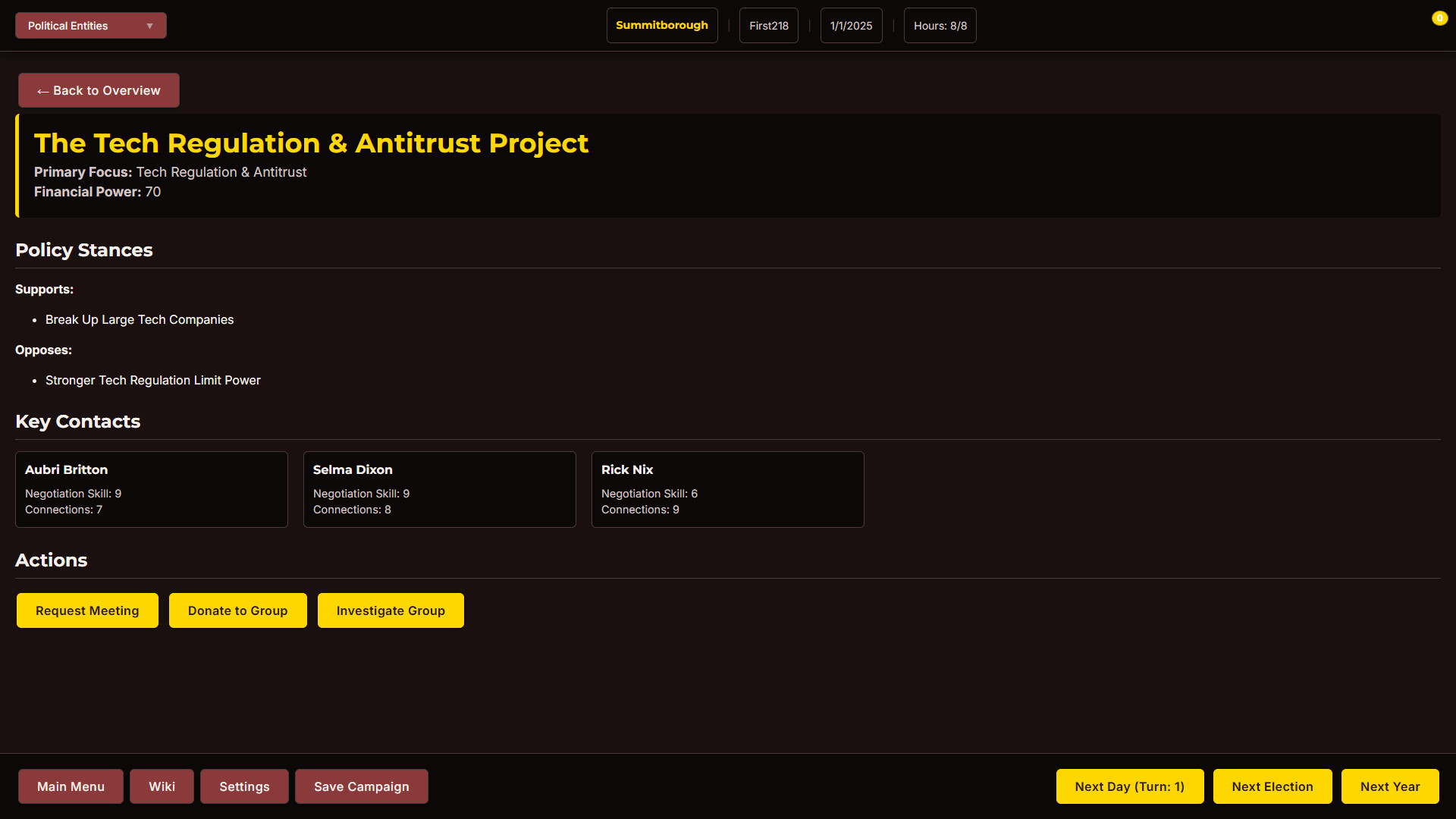
Task: Open the Political Entities dropdown
Action: 90,26
